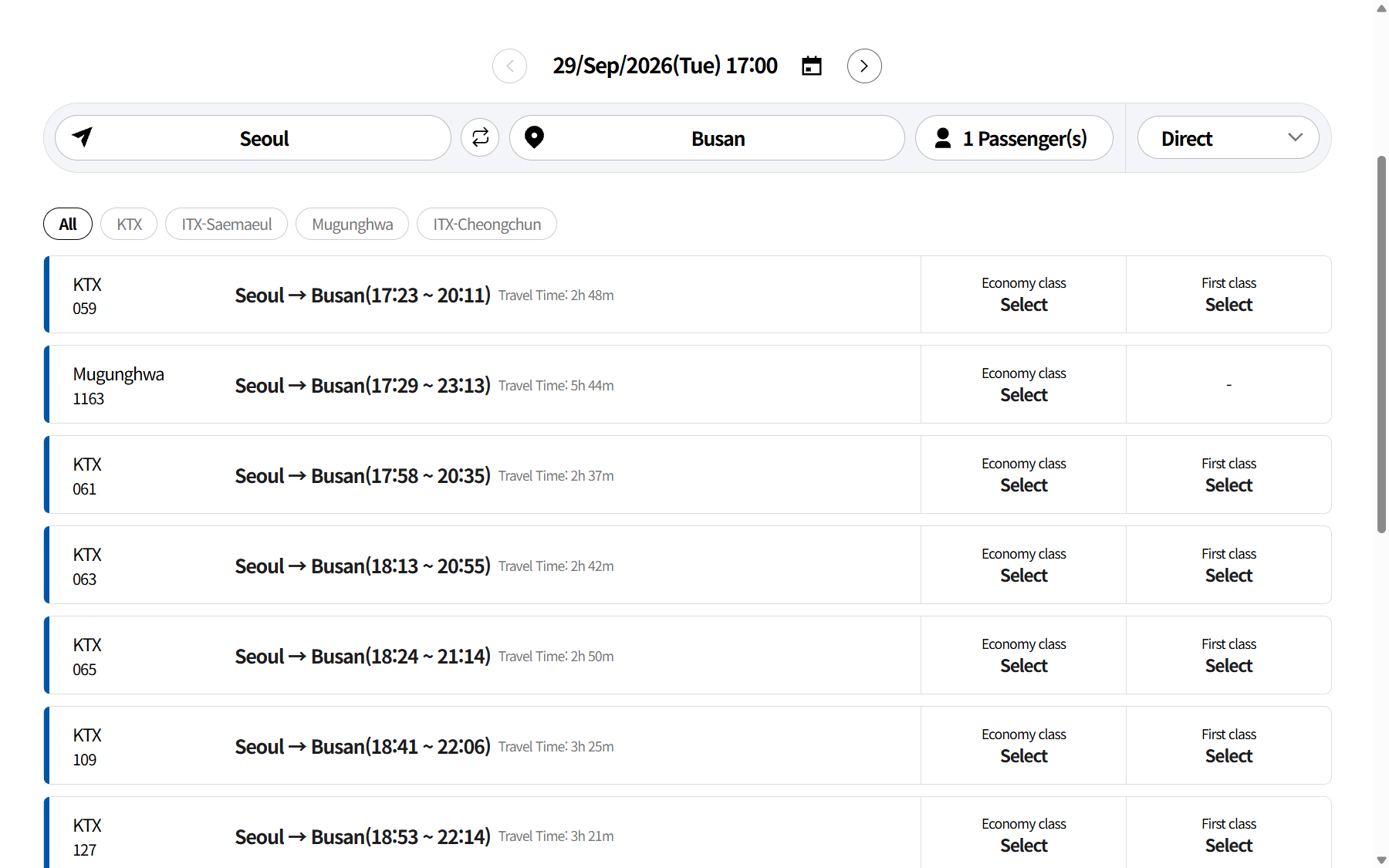
Task: Select Economy class for KTX 061
Action: pyautogui.click(x=1024, y=475)
